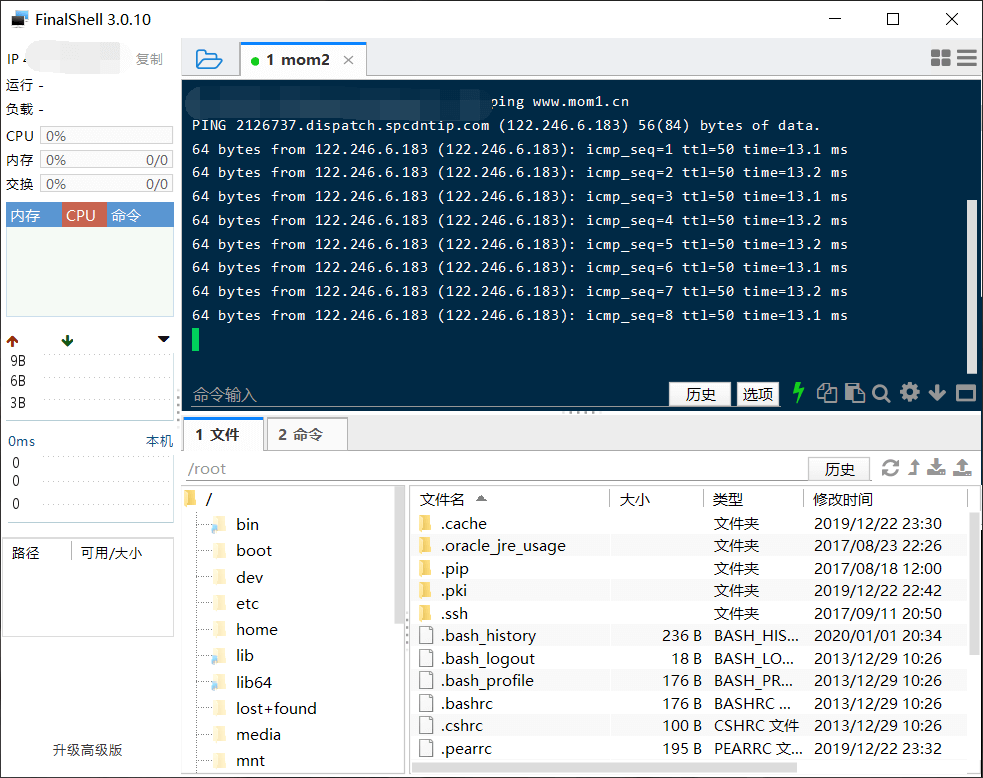Image resolution: width=983 pixels, height=778 pixels.
Task: Click the 本机 local host link
Action: pyautogui.click(x=159, y=441)
